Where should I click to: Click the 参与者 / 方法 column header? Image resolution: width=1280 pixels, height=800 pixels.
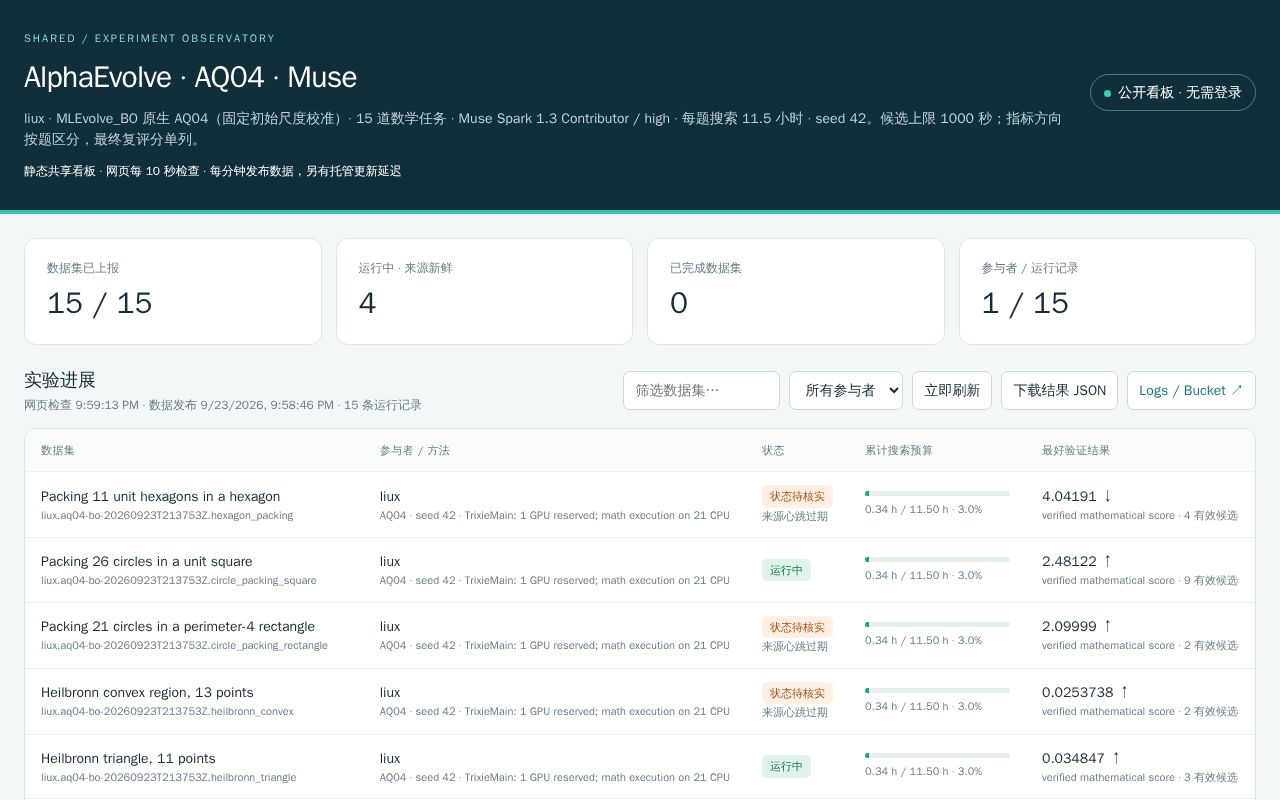415,450
